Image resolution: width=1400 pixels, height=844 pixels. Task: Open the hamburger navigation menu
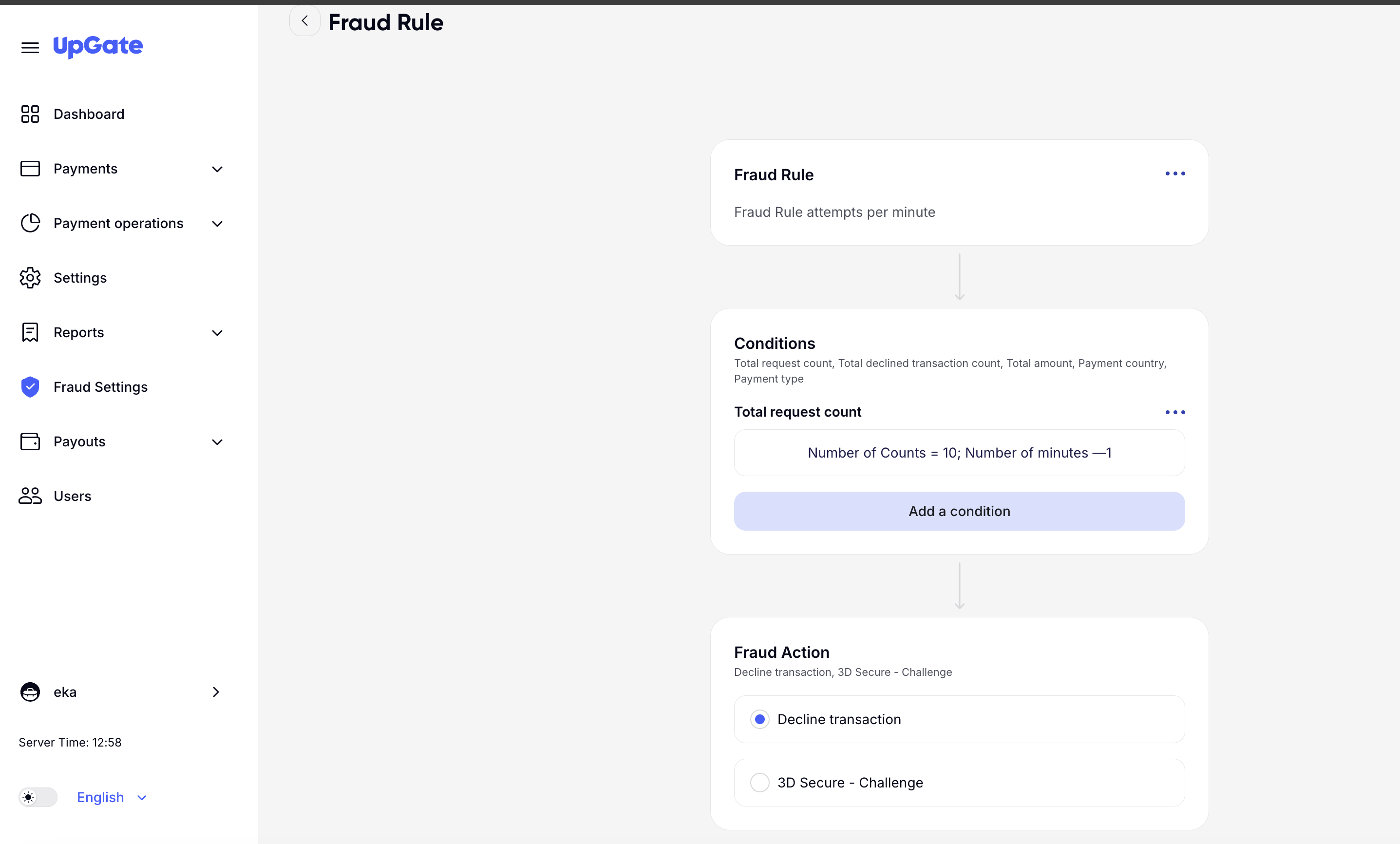pyautogui.click(x=30, y=48)
